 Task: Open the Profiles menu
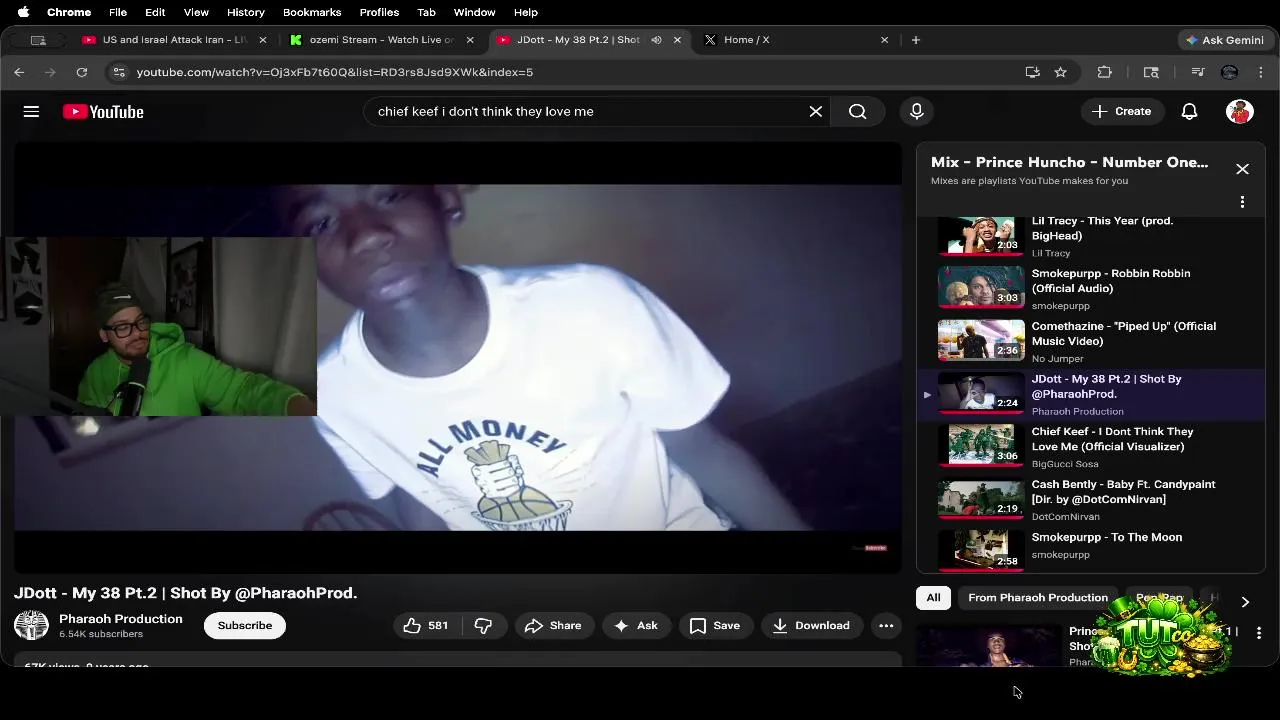[x=379, y=12]
